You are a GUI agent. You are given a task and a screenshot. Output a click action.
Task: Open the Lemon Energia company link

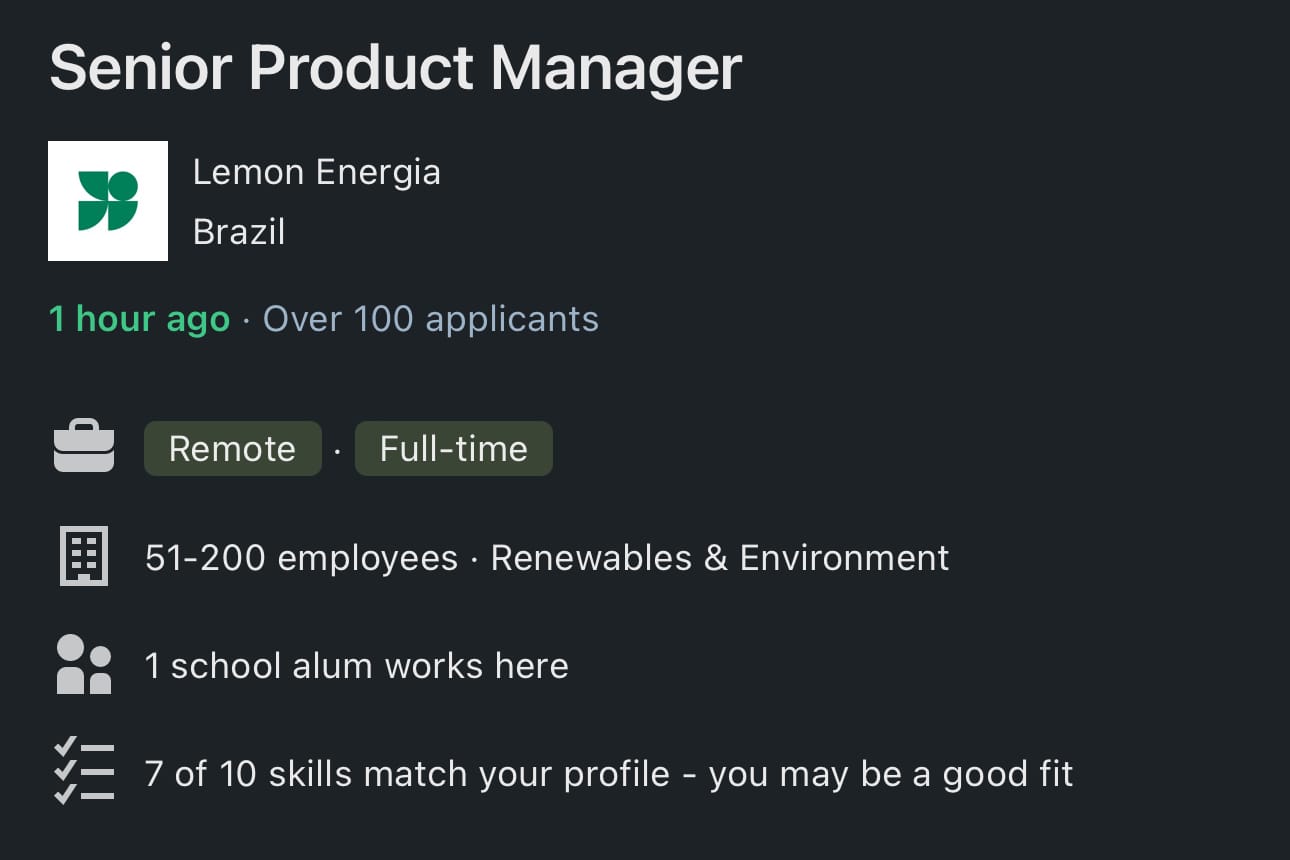click(316, 172)
